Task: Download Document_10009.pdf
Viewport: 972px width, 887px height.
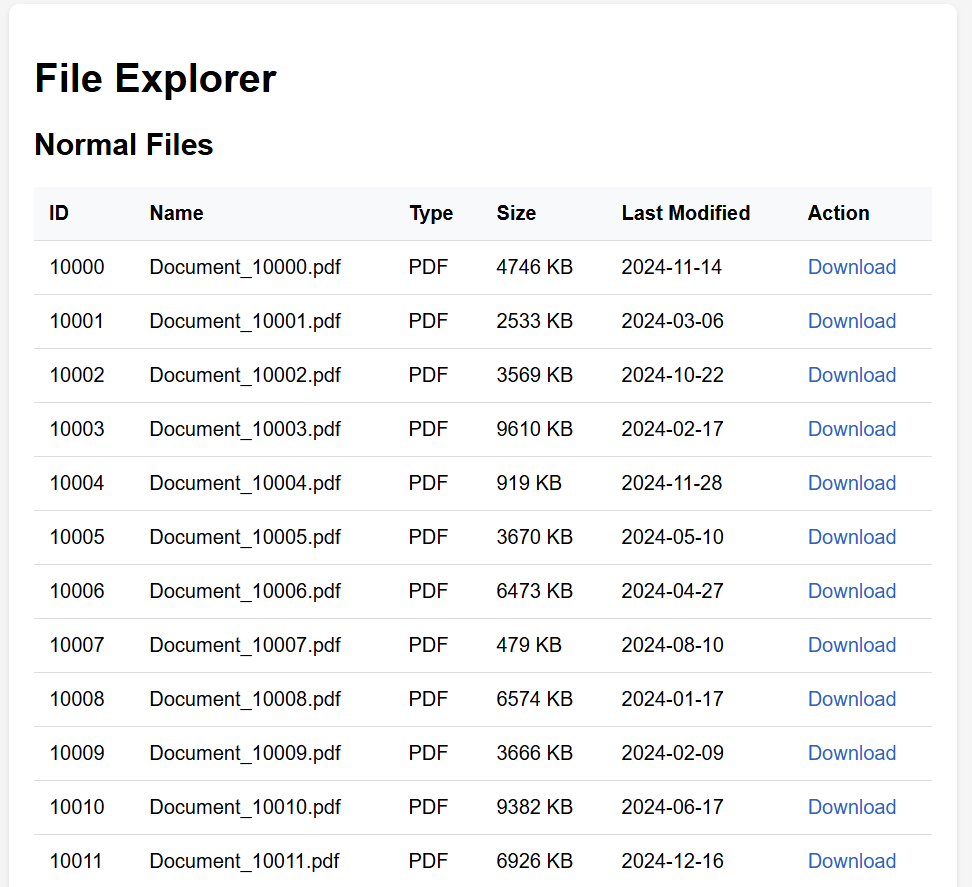Action: pyautogui.click(x=852, y=752)
